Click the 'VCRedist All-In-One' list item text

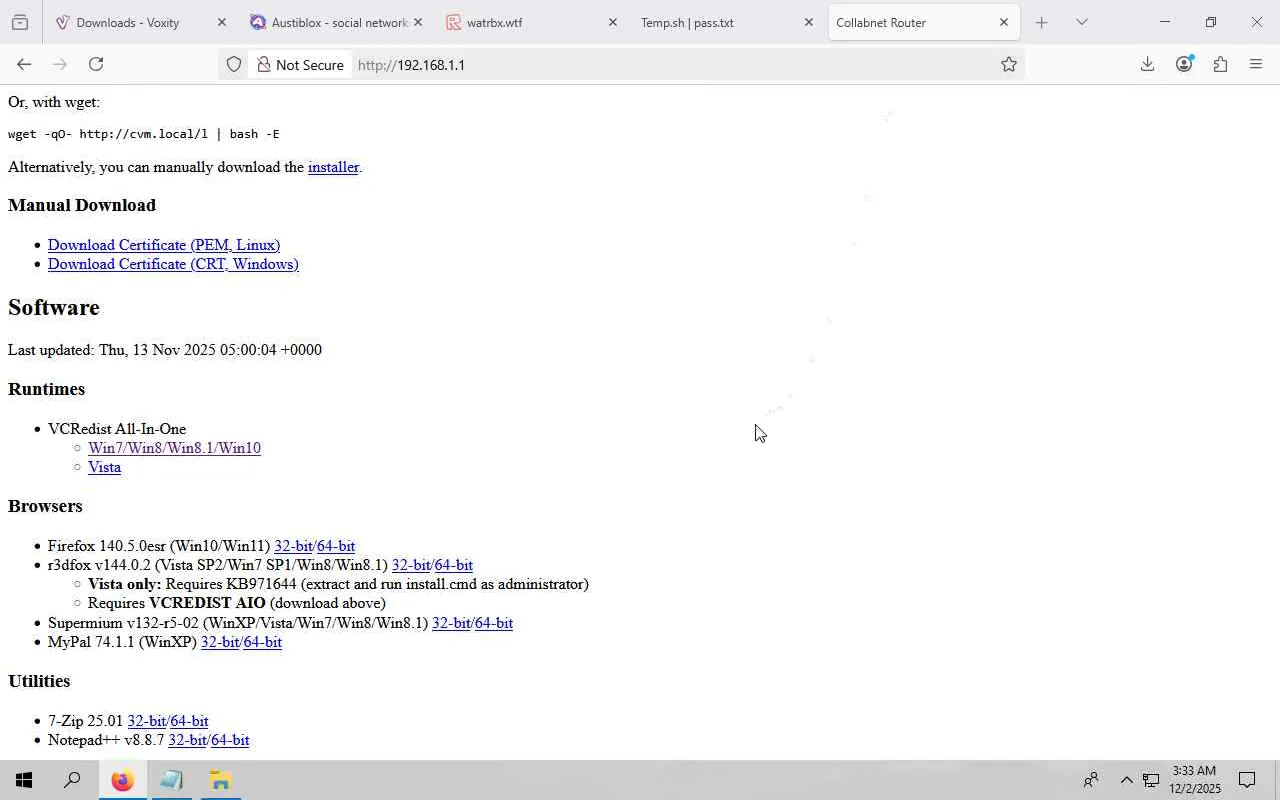click(117, 429)
